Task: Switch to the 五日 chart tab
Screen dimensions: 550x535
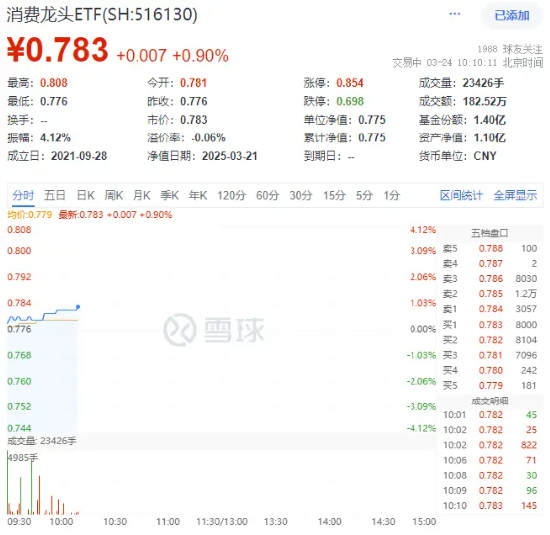Action: [54, 195]
